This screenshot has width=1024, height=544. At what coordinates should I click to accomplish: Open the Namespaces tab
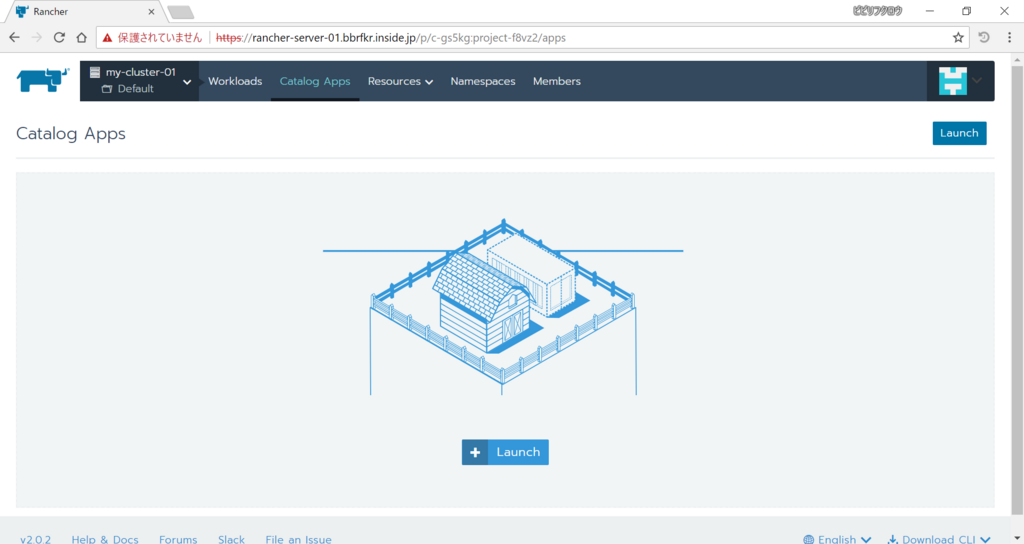tap(483, 81)
